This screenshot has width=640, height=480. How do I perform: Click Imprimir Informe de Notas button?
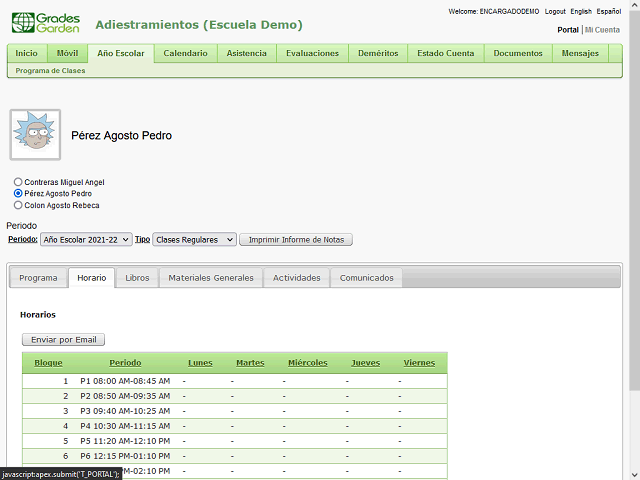point(295,240)
